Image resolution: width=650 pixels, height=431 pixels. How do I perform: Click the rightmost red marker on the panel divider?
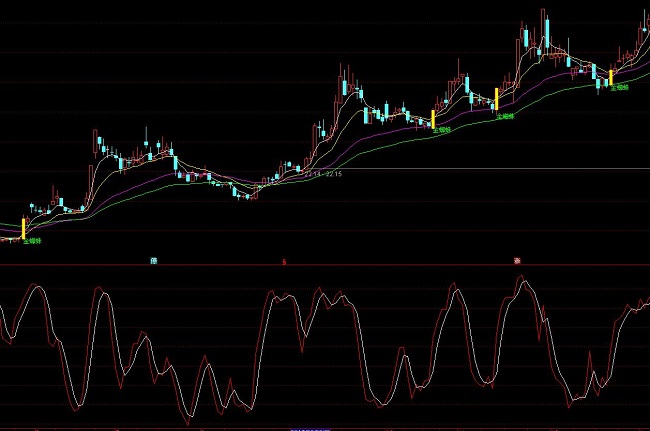(517, 261)
